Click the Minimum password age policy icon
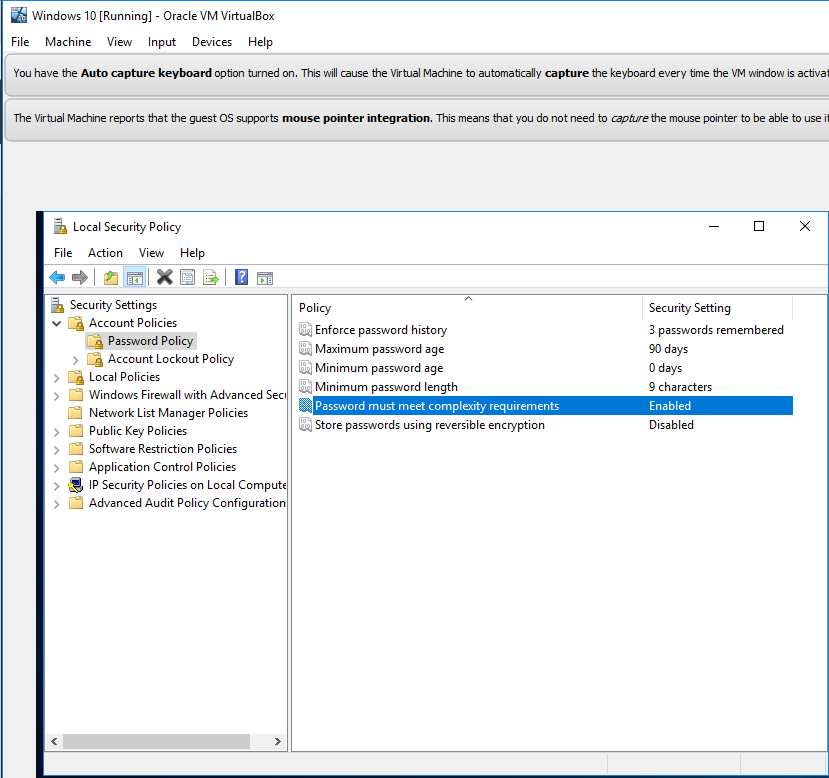The width and height of the screenshot is (829, 778). click(305, 368)
